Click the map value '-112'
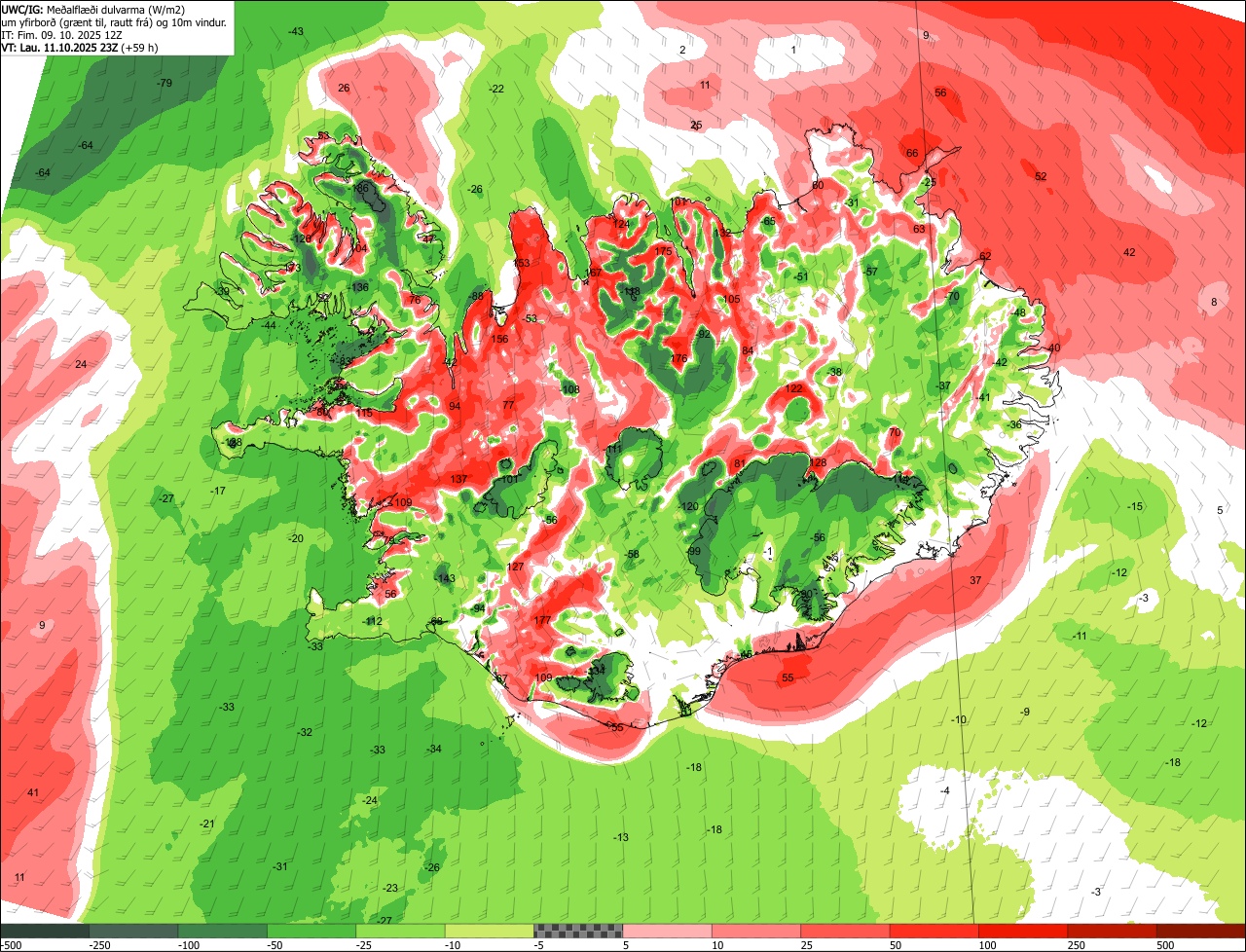Image resolution: width=1246 pixels, height=952 pixels. pos(373,621)
